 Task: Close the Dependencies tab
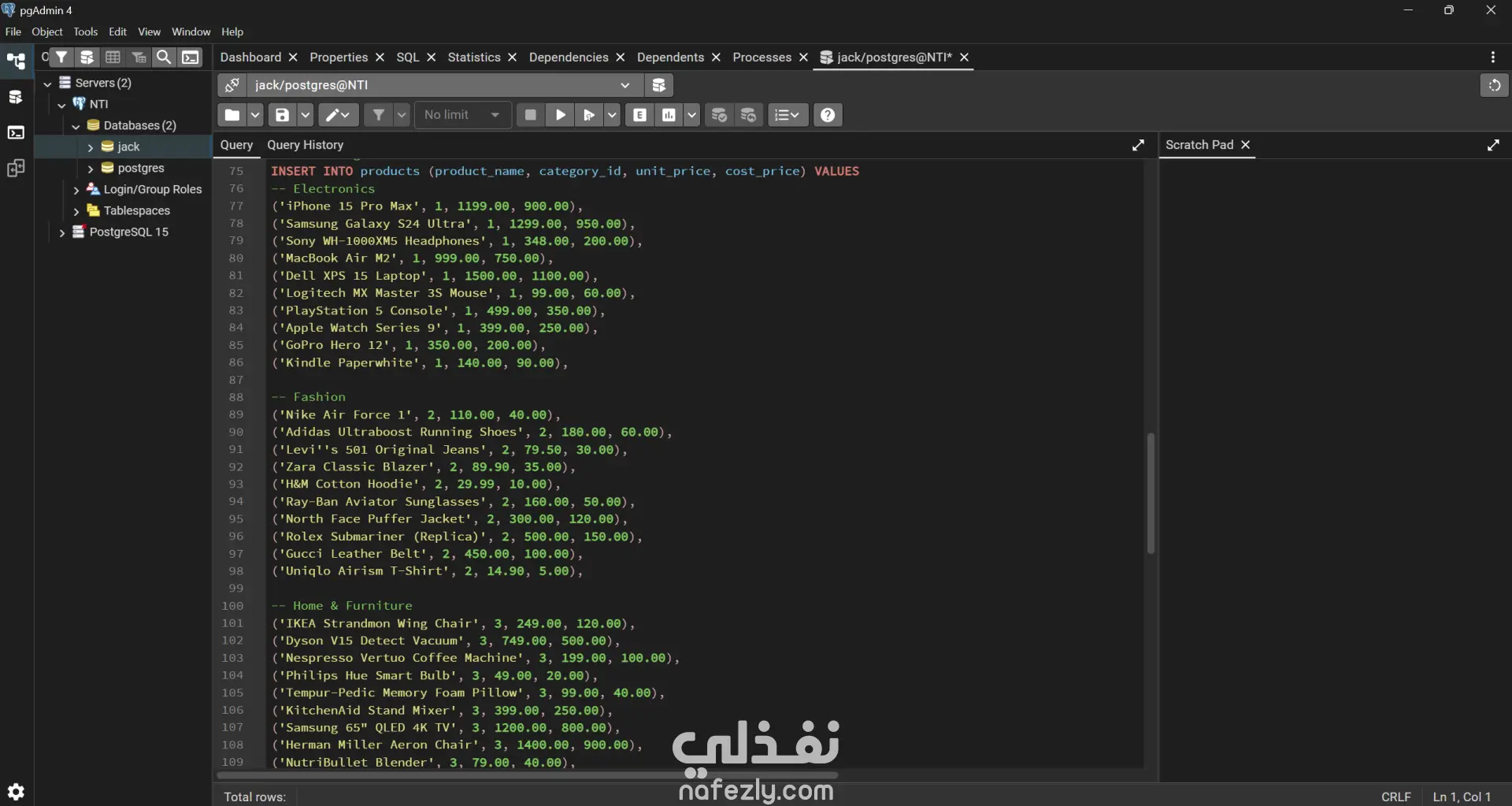click(621, 57)
